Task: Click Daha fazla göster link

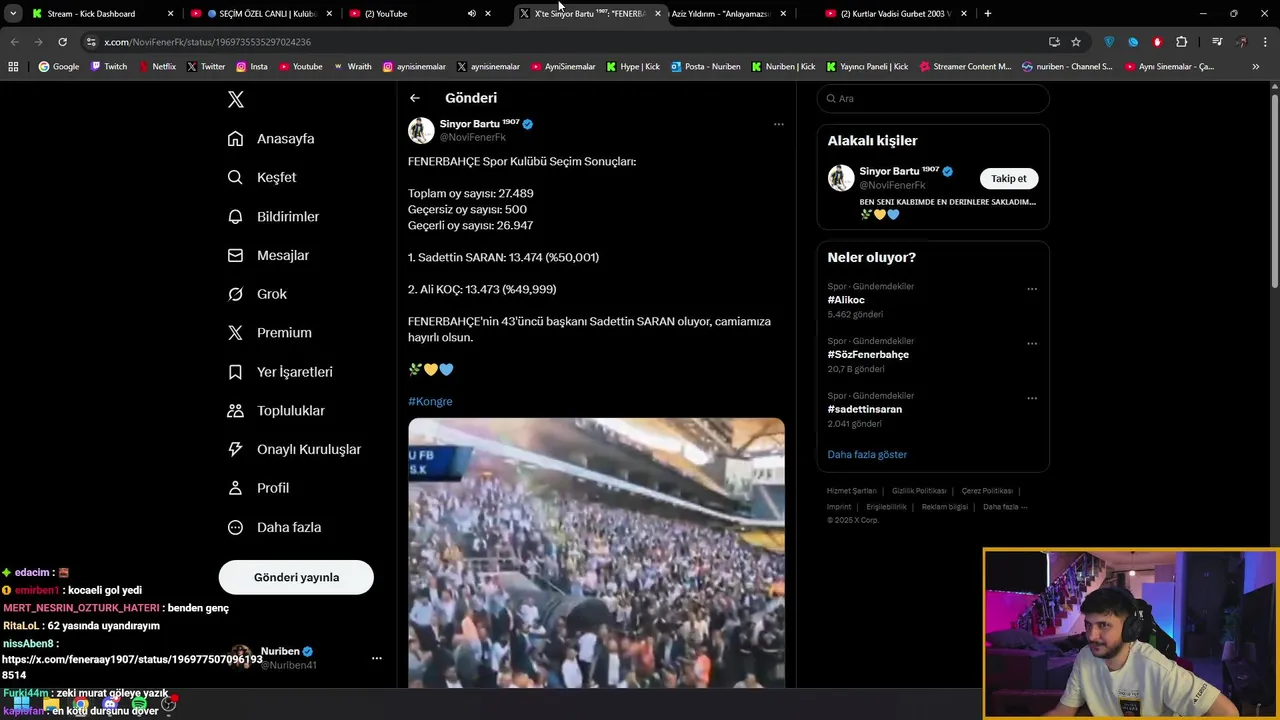Action: pyautogui.click(x=867, y=454)
